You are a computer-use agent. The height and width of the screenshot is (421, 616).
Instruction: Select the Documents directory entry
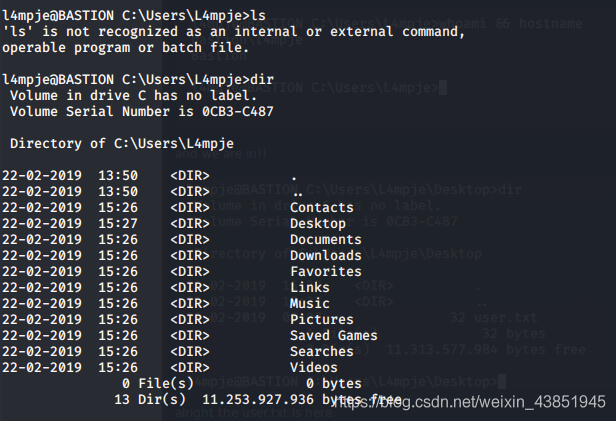pos(326,240)
